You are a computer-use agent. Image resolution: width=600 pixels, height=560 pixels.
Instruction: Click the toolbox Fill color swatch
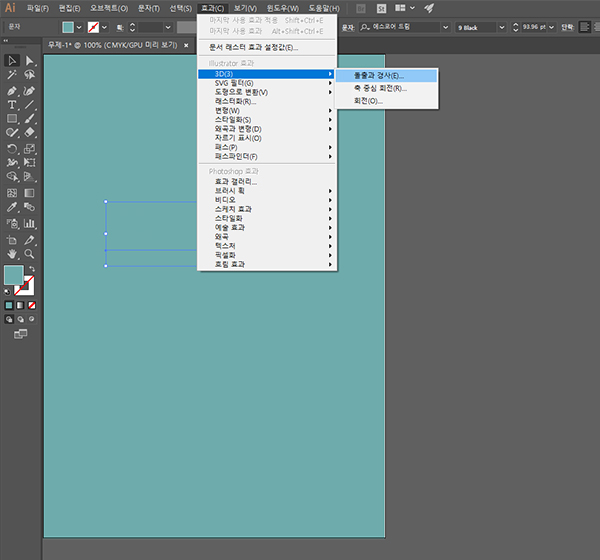point(14,275)
